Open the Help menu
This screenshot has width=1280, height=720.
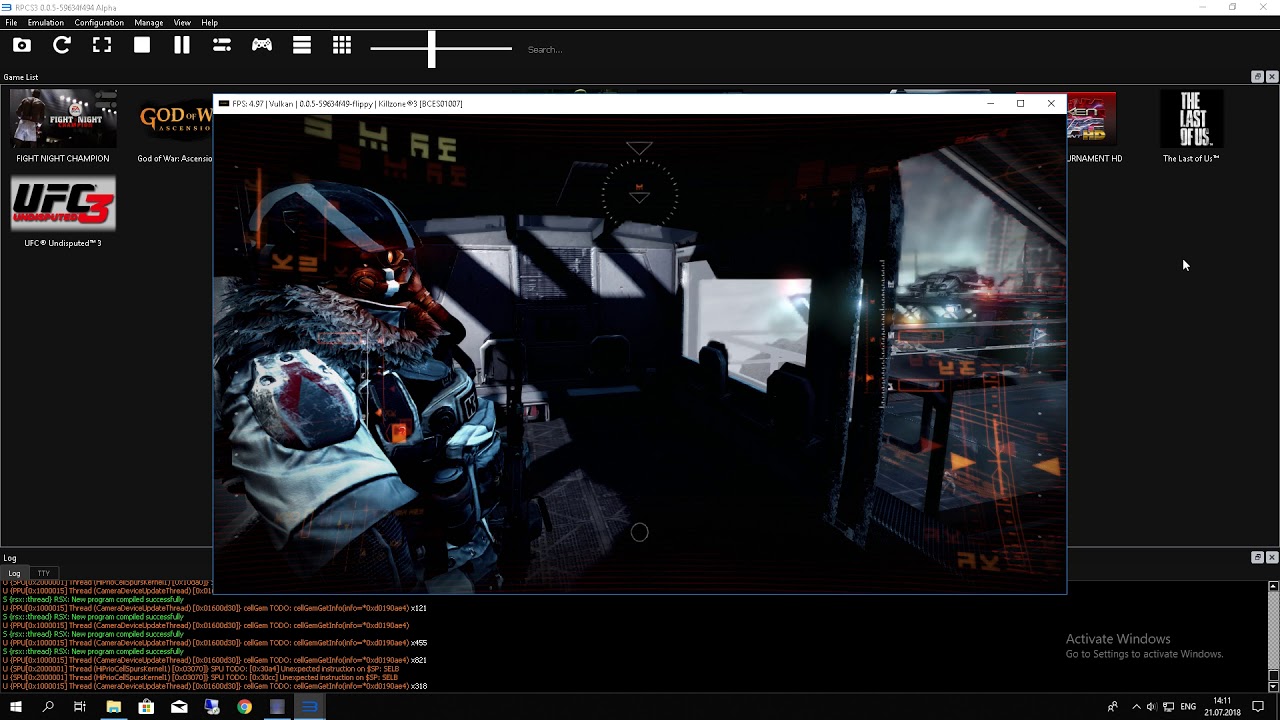209,22
